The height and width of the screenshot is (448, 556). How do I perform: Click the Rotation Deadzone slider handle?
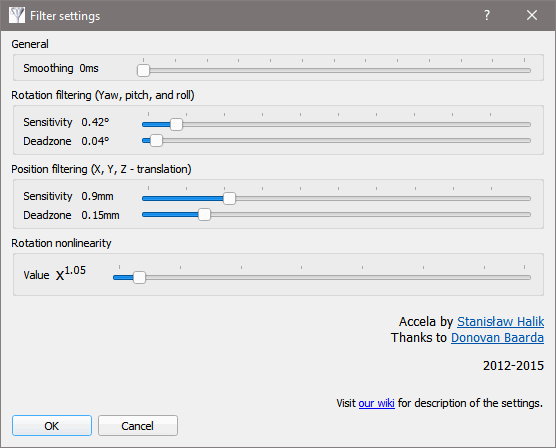point(156,141)
